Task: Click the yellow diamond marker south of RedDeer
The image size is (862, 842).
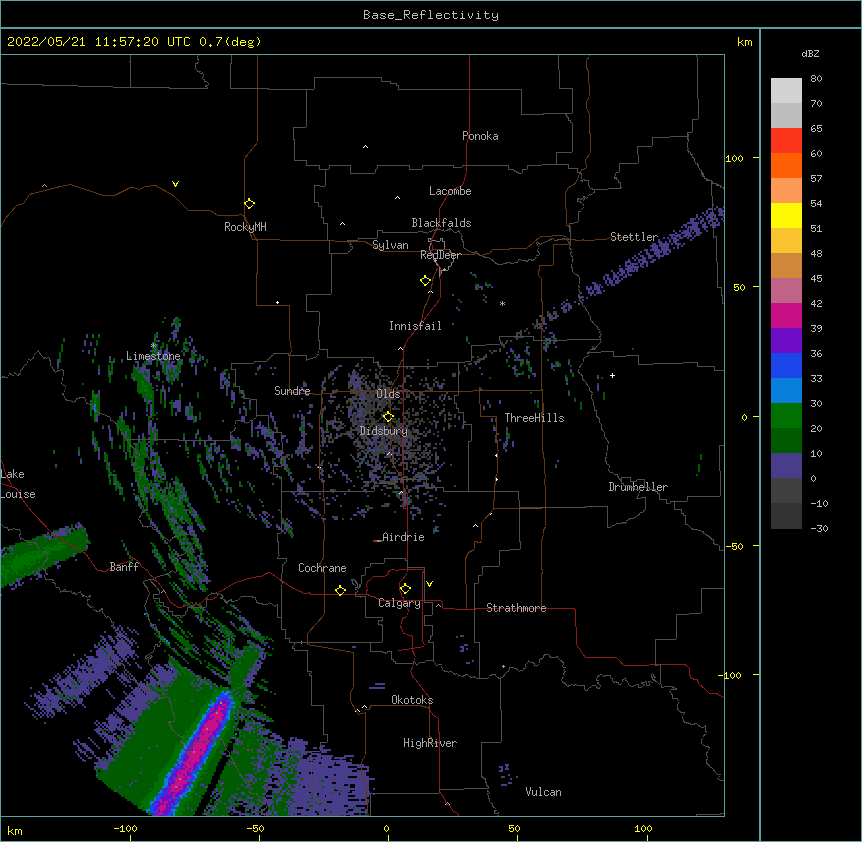Action: click(426, 281)
